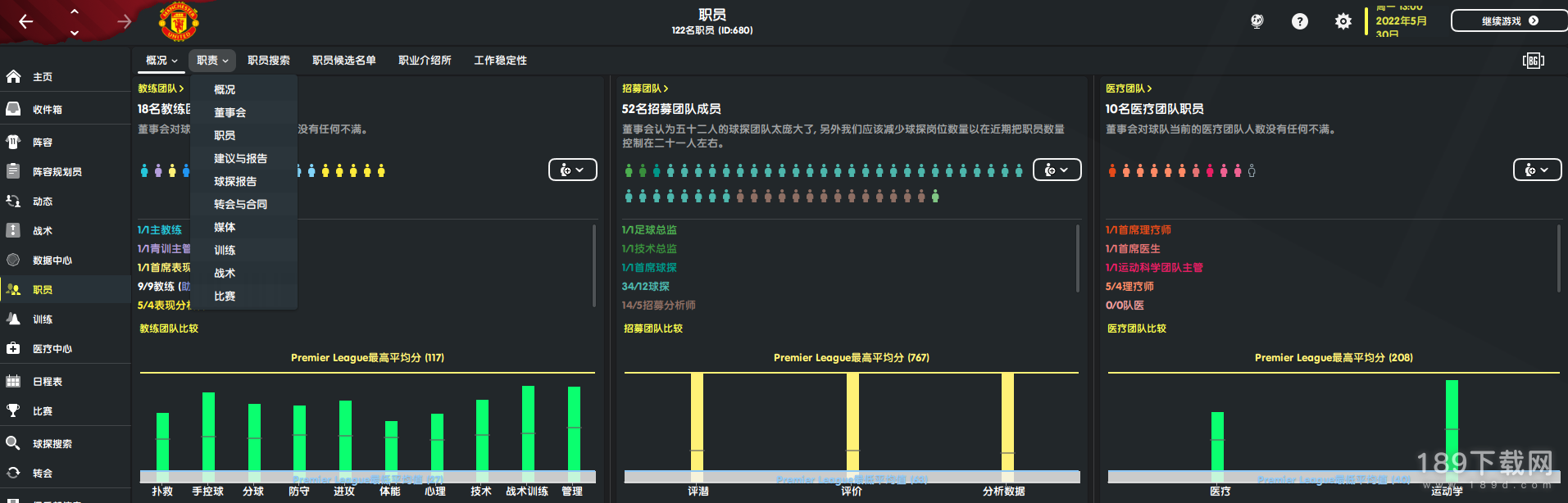Screen dimensions: 1568x503
Task: Click the back arrow icon
Action: [26, 21]
